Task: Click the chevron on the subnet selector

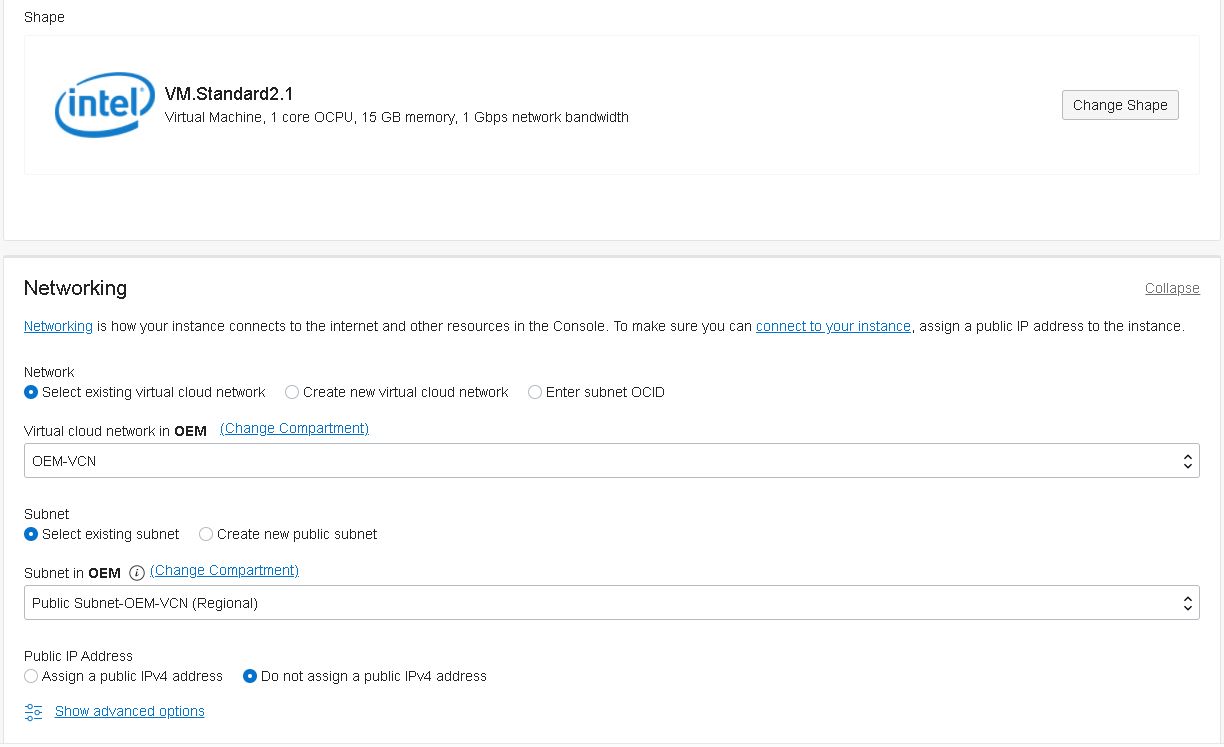Action: click(1188, 602)
